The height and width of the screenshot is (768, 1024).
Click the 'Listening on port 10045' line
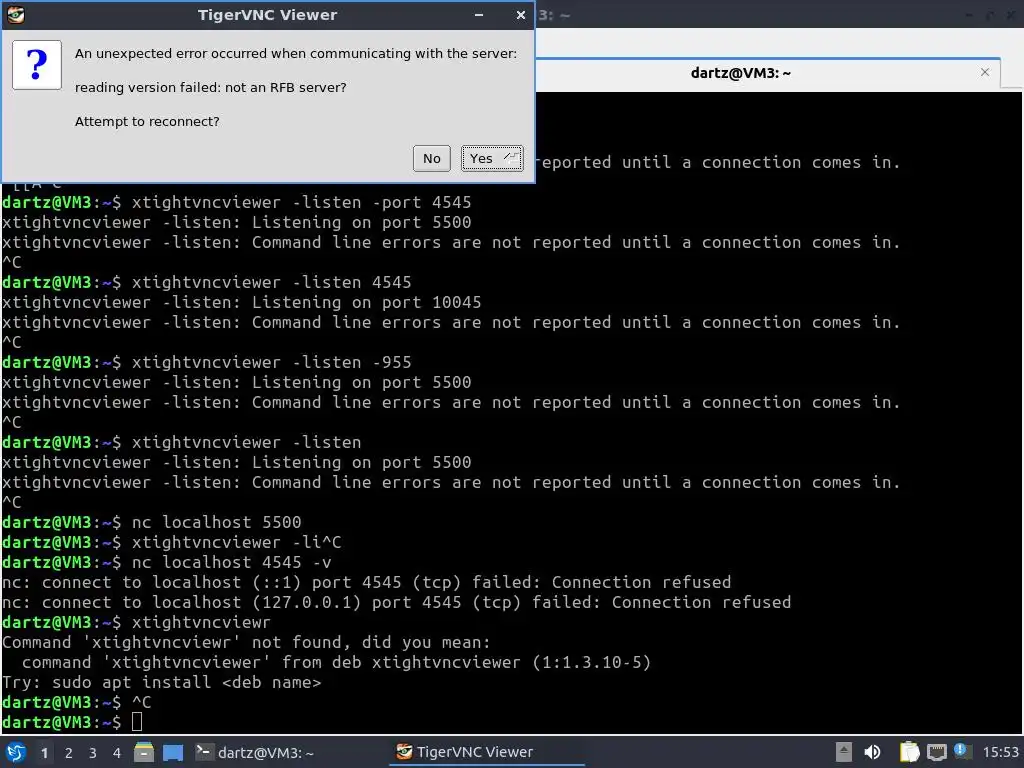click(x=242, y=302)
